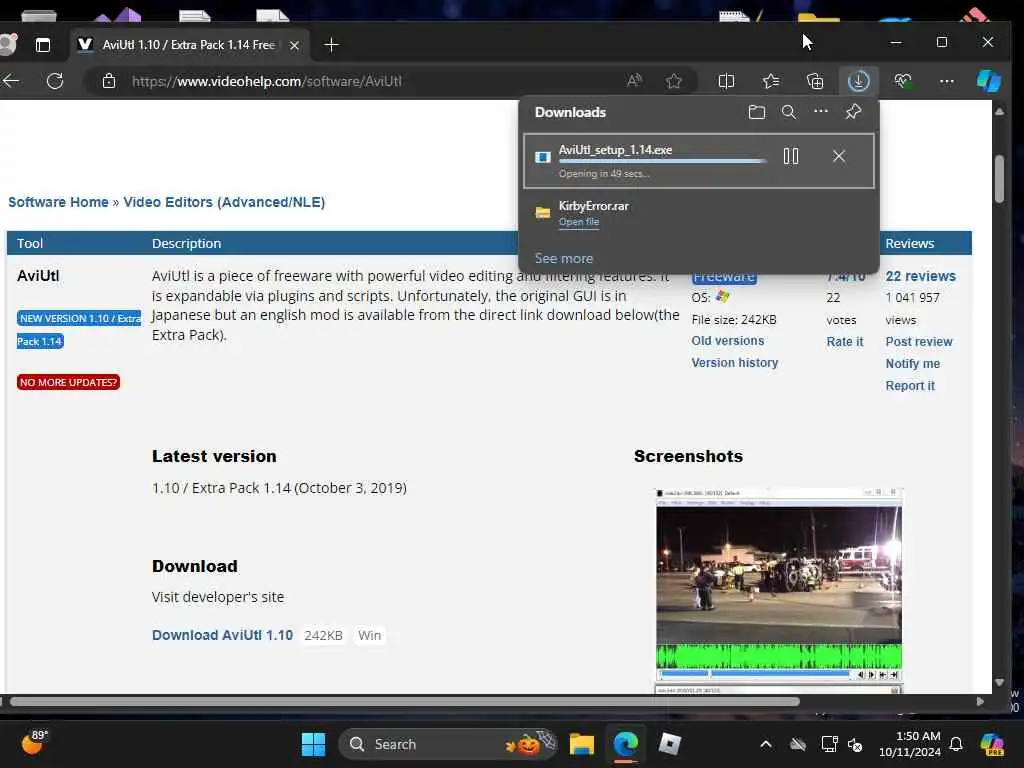Click the Reviews column header

(910, 244)
